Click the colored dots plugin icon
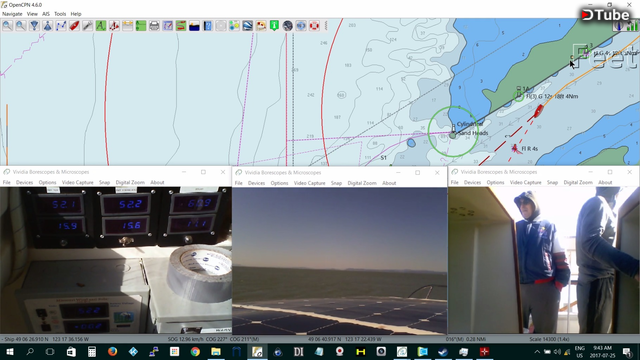640x360 pixels. pos(234,26)
